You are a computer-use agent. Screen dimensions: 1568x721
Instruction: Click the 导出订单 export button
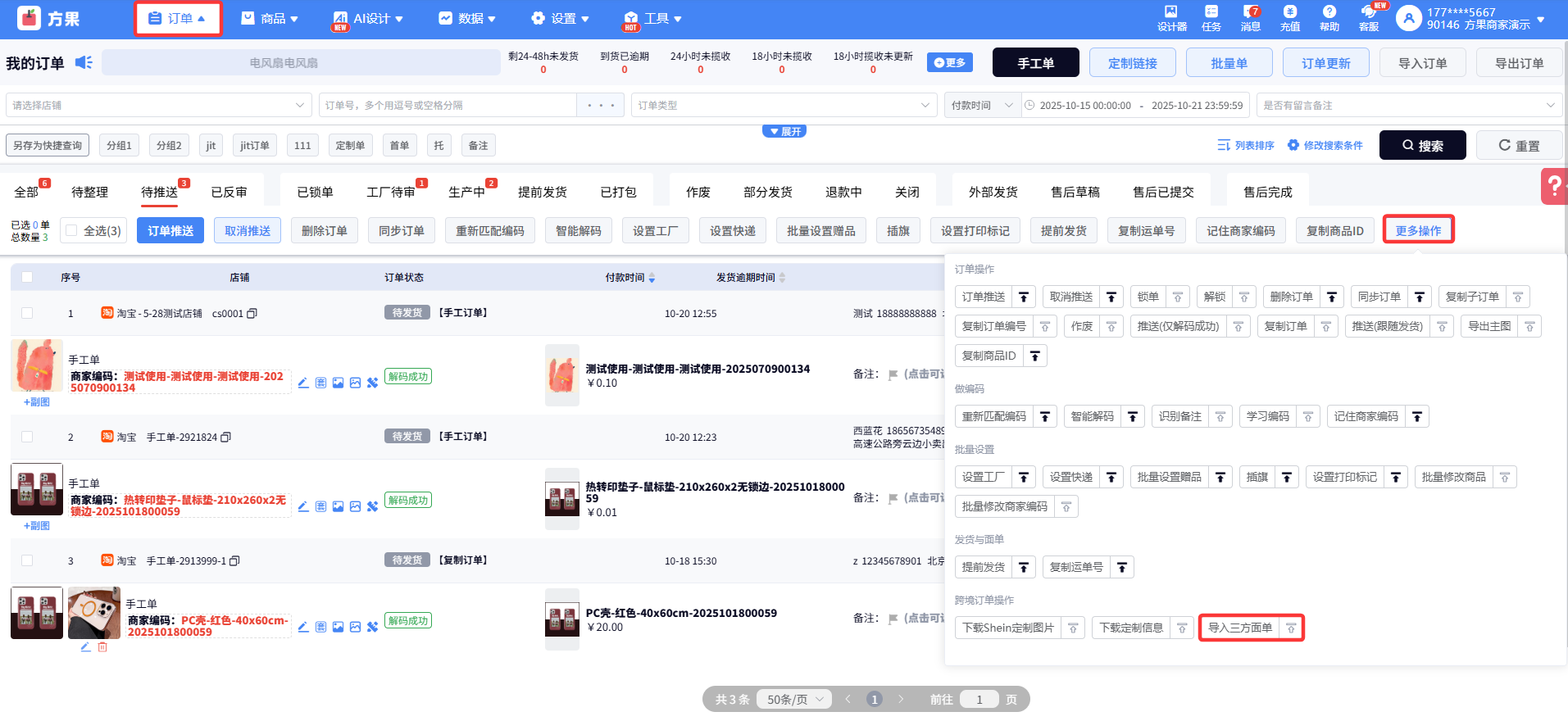pos(1519,63)
